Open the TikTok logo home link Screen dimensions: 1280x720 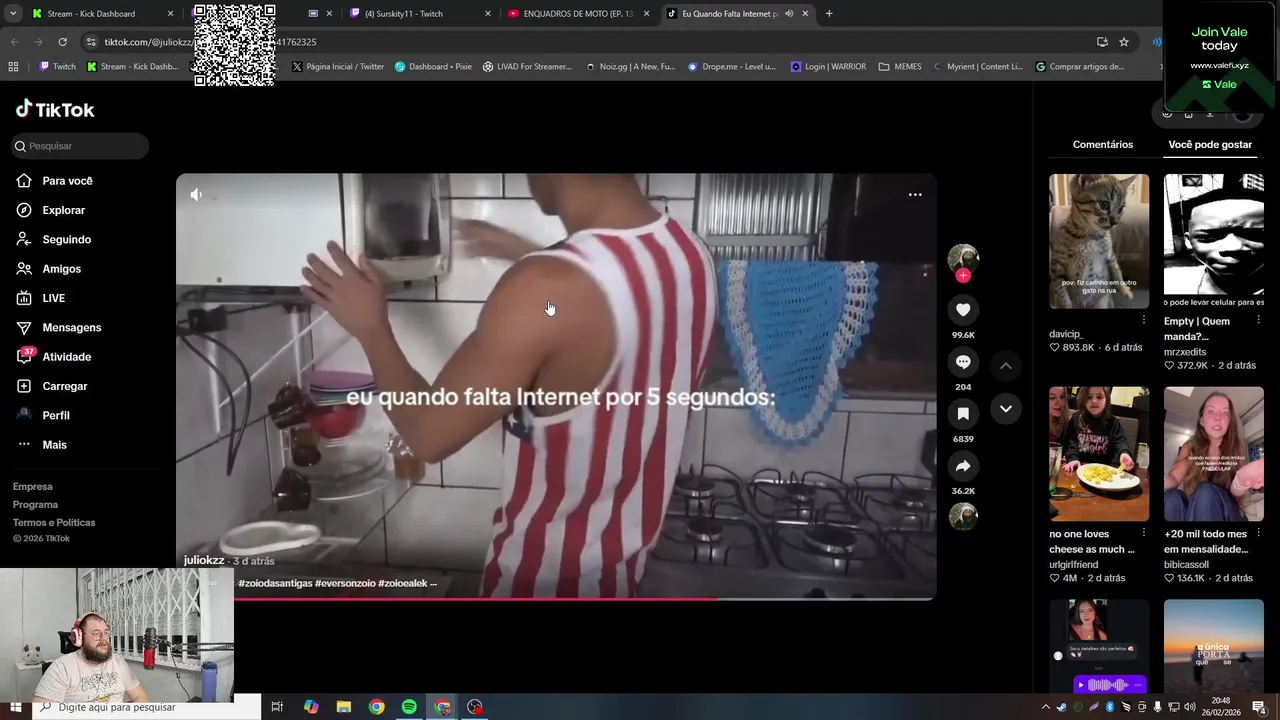[55, 109]
